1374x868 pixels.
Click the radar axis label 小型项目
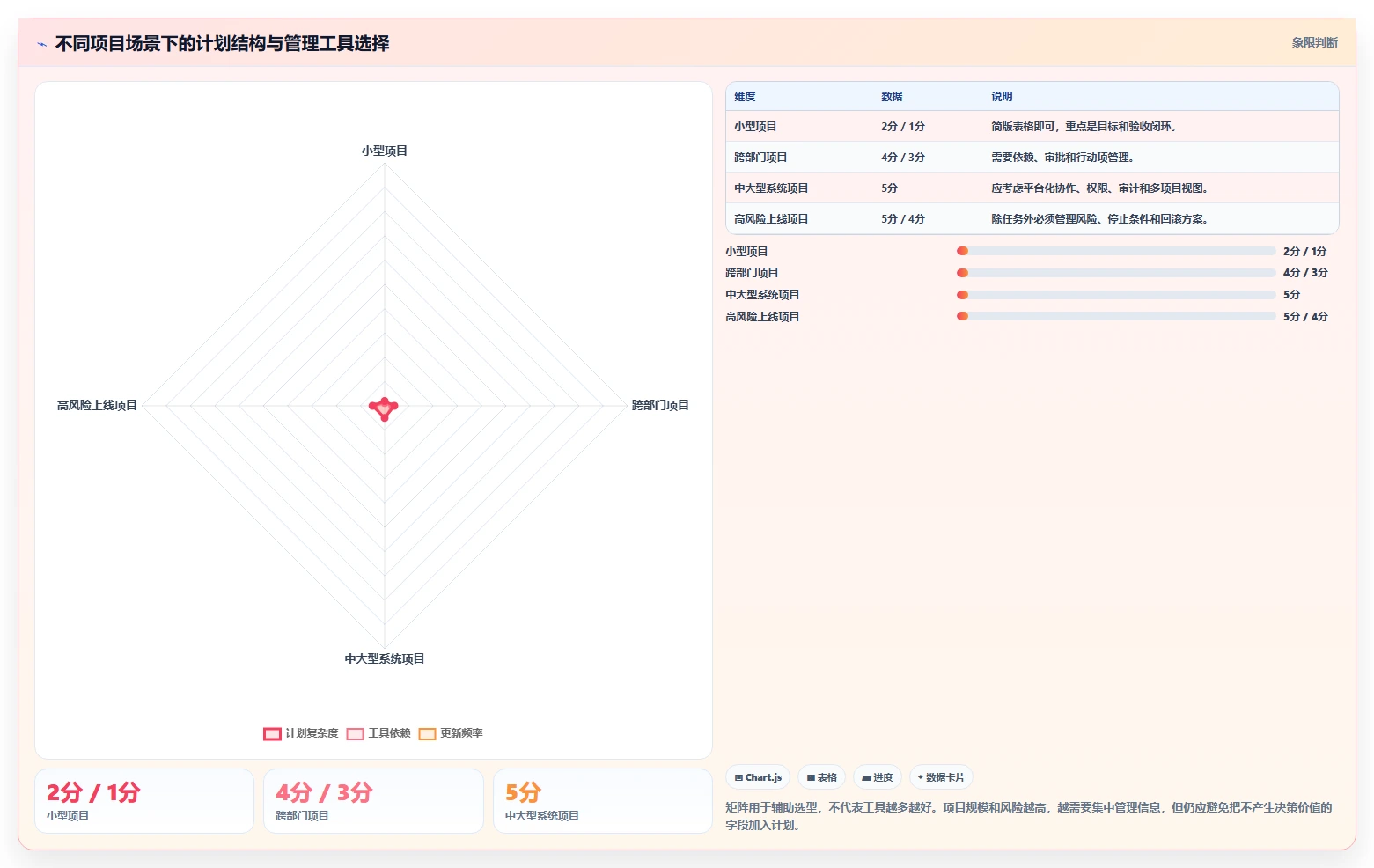click(385, 151)
